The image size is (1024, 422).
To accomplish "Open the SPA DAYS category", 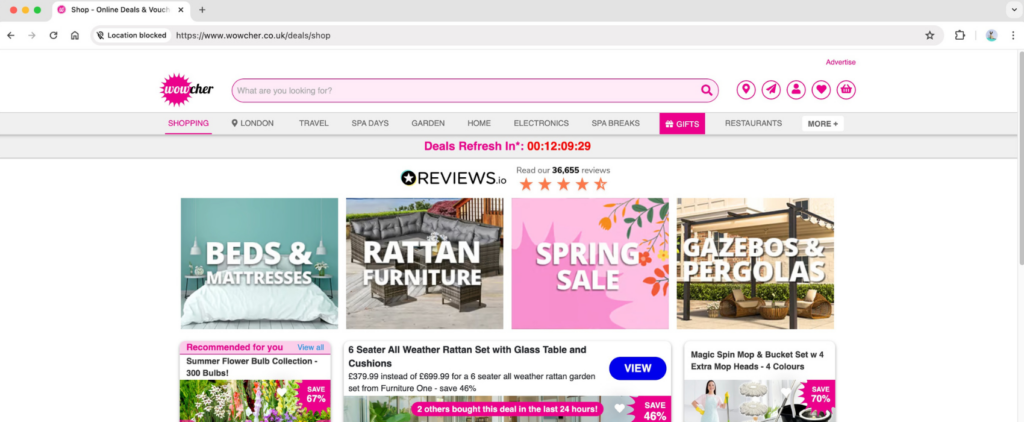I will pyautogui.click(x=370, y=123).
